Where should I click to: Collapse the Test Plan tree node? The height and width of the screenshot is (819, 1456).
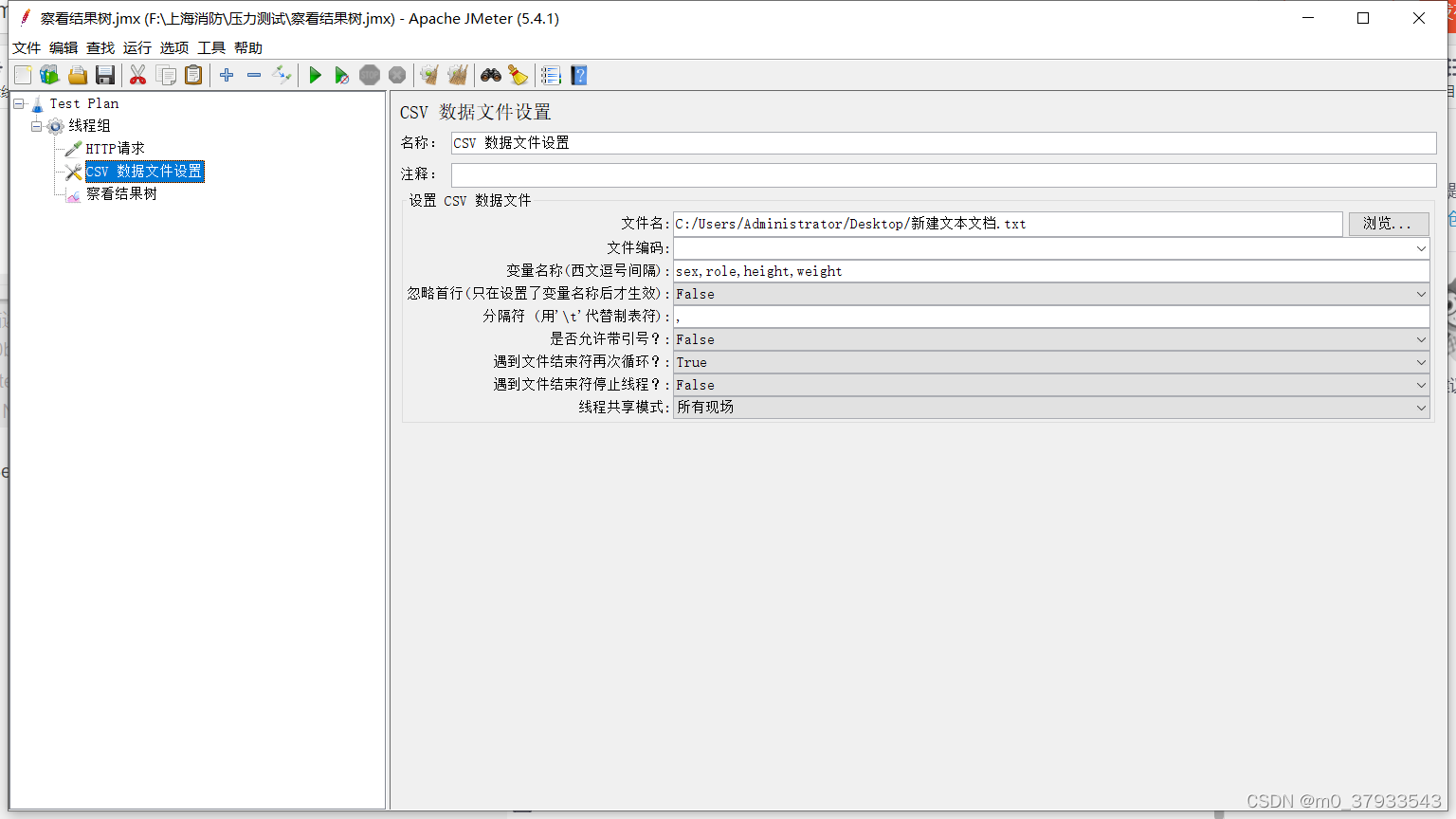tap(18, 103)
